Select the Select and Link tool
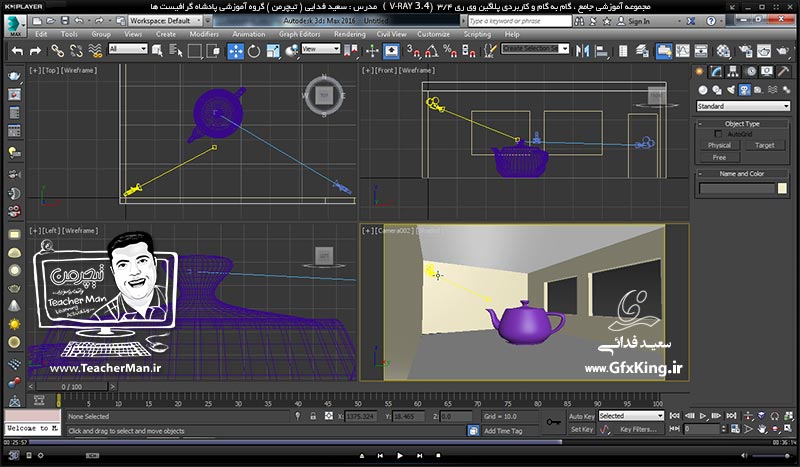The width and height of the screenshot is (800, 467). pyautogui.click(x=57, y=51)
